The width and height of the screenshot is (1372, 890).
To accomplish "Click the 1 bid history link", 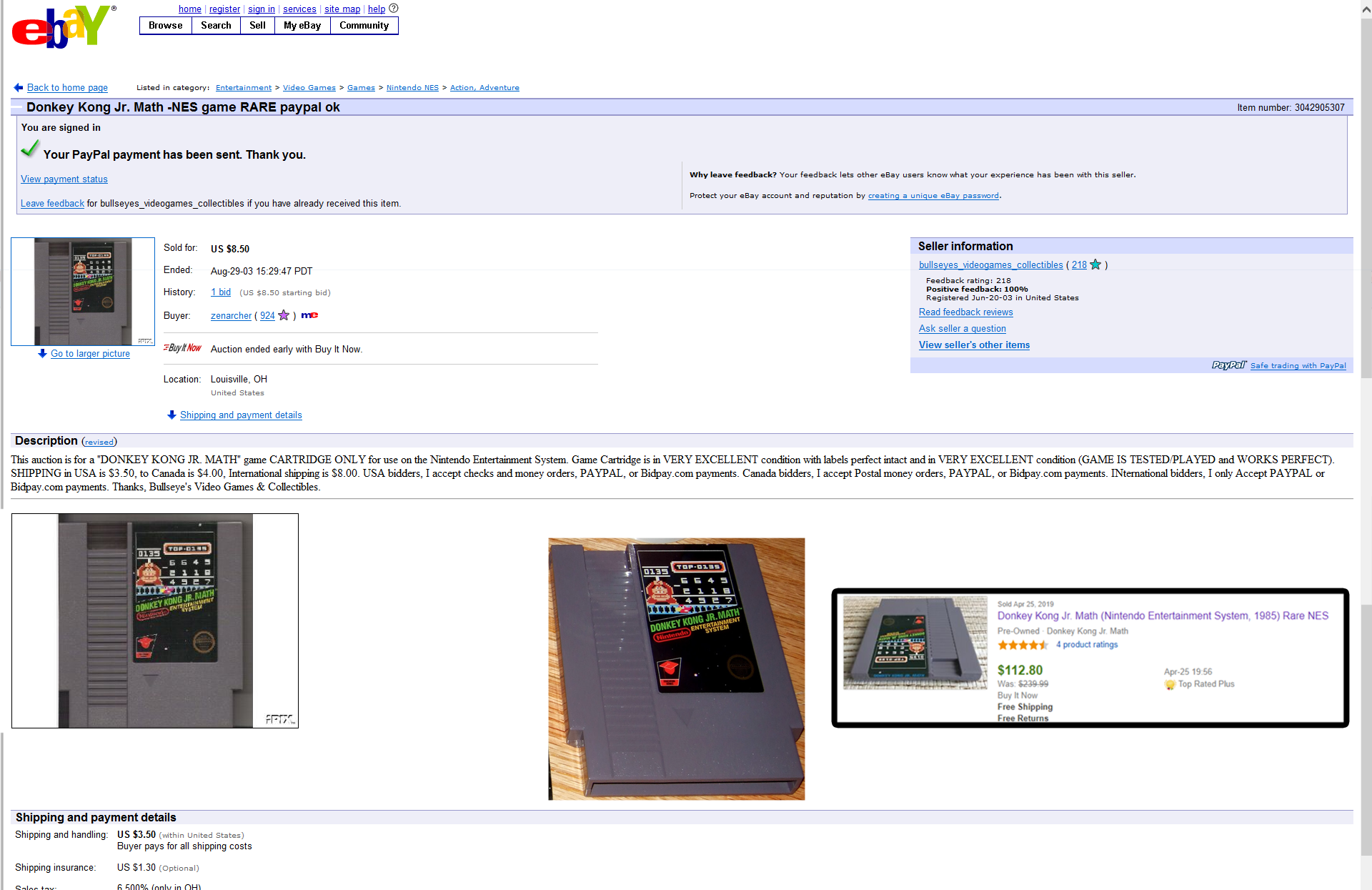I will 221,292.
